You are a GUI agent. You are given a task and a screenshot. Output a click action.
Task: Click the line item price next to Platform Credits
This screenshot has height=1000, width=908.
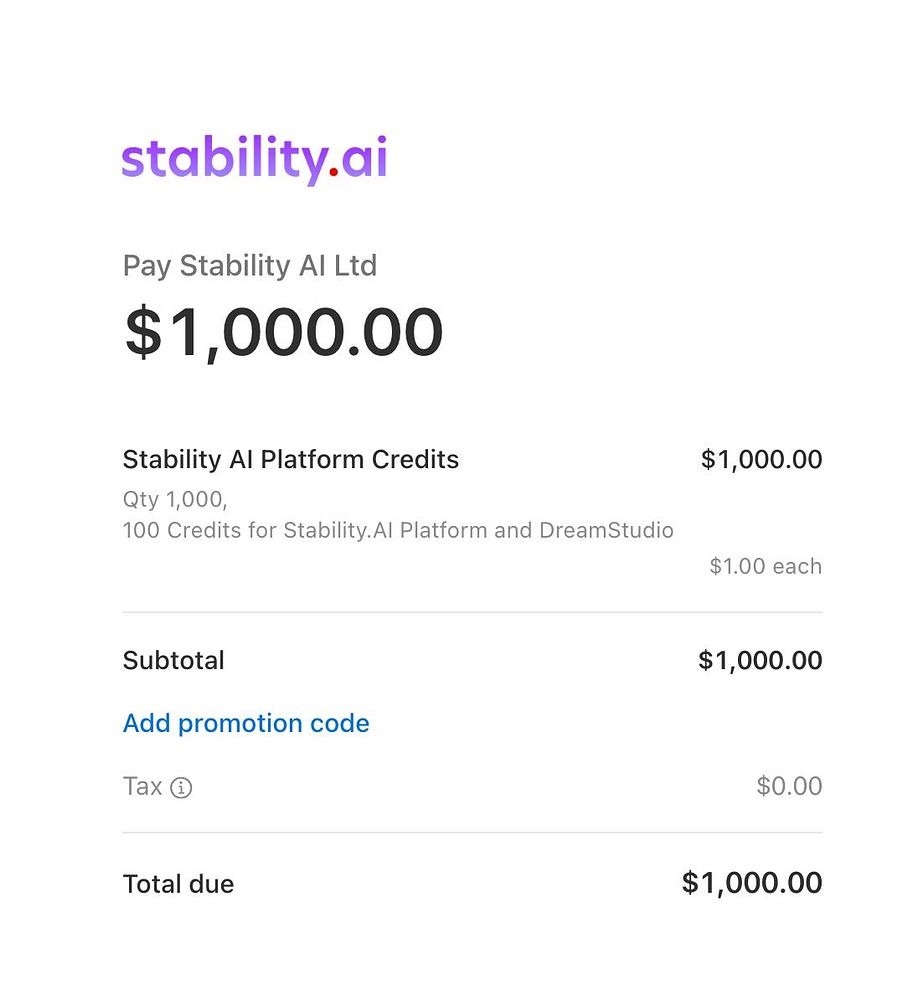click(761, 460)
